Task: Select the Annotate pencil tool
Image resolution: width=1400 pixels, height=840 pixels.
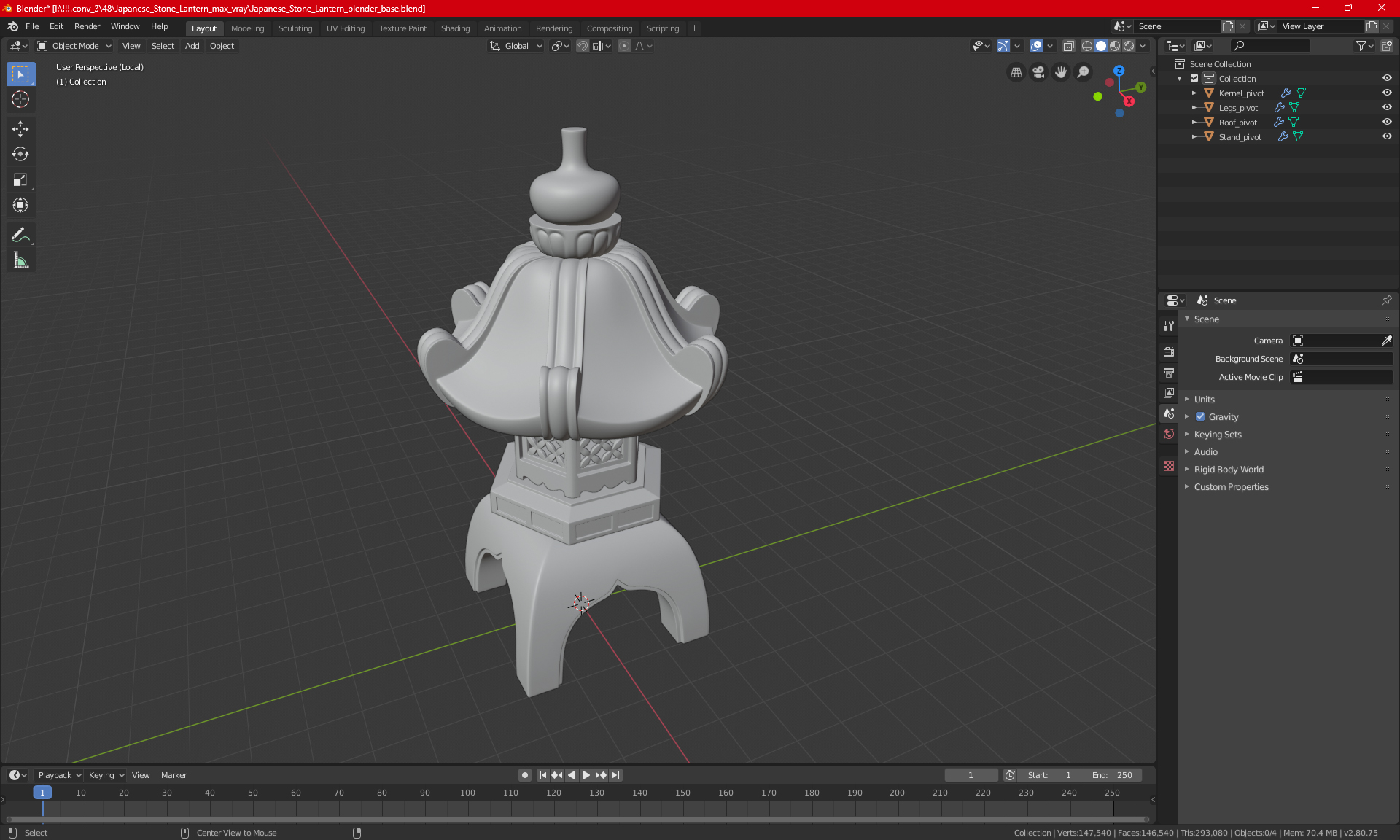Action: [x=20, y=235]
